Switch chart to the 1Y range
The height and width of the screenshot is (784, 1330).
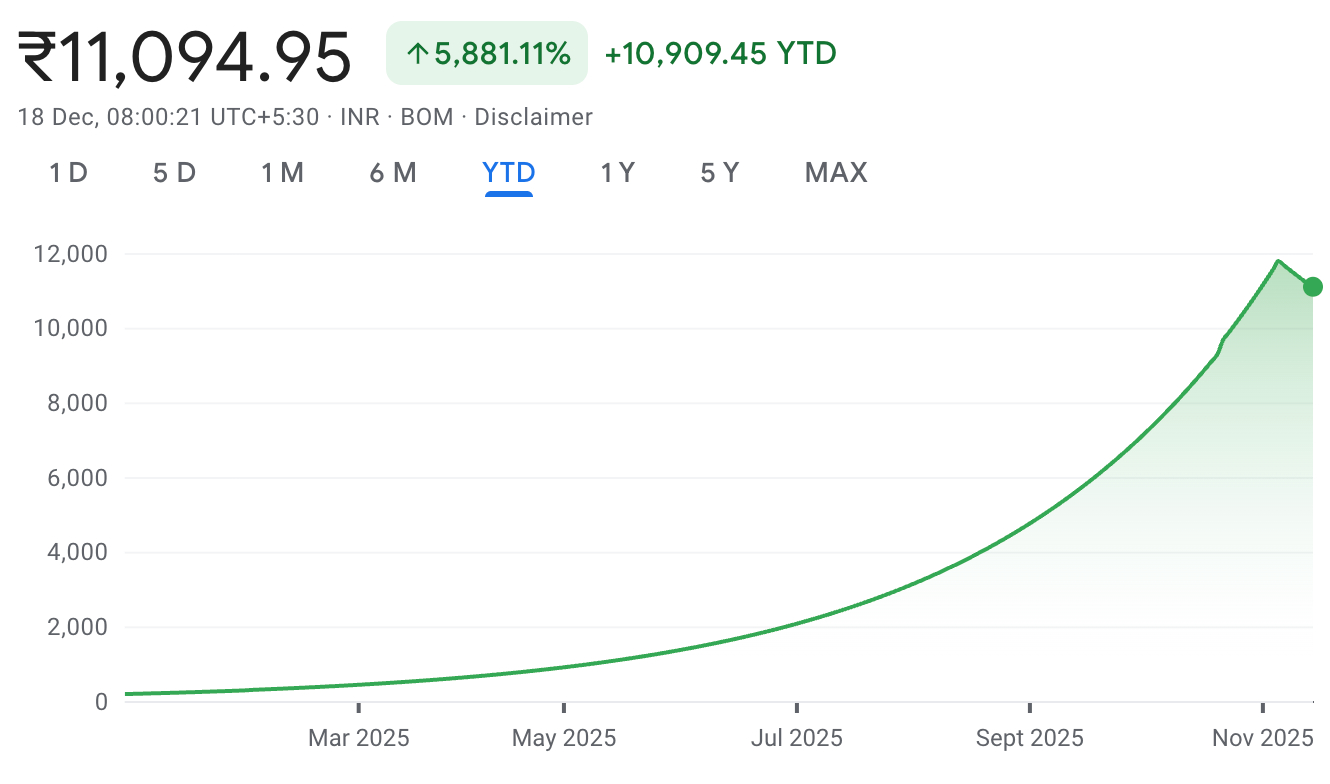tap(617, 173)
